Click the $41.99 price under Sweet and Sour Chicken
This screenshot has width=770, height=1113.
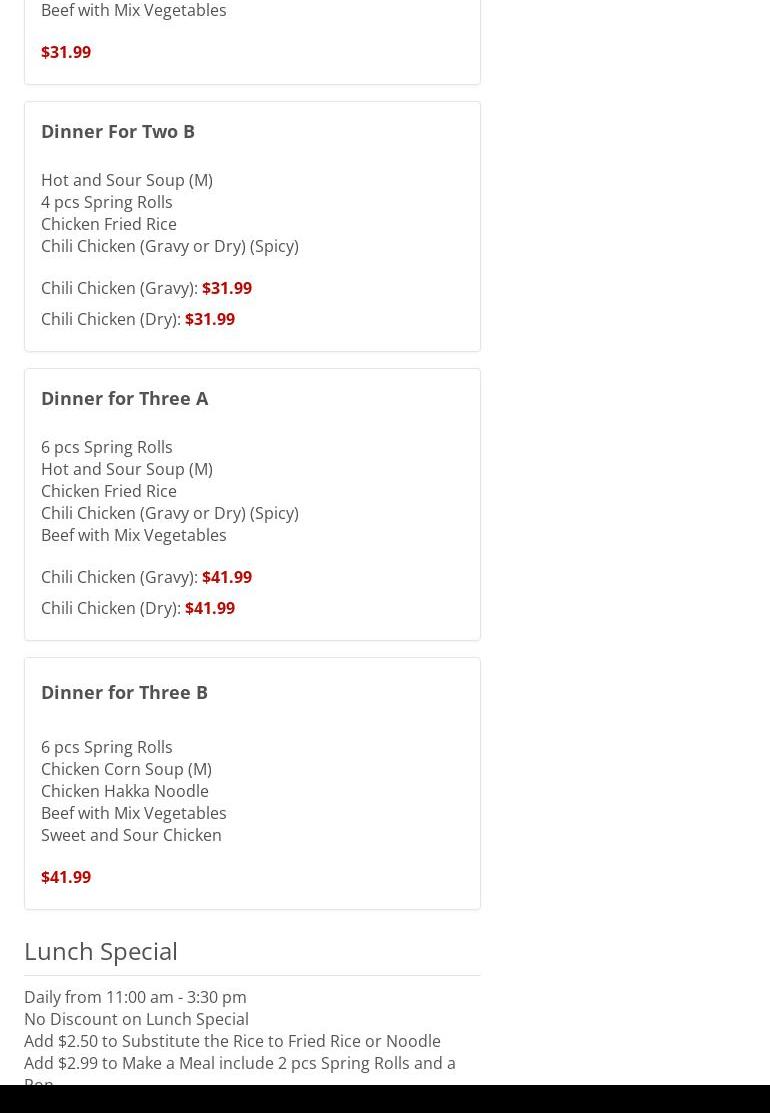pos(66,877)
